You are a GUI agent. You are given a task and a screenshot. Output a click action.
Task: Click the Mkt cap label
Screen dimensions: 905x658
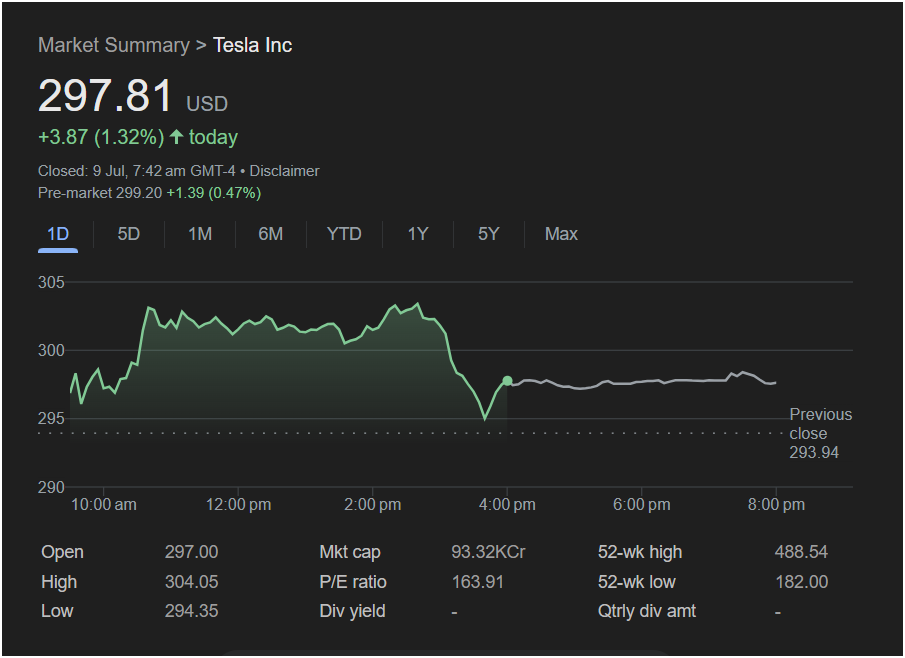350,552
